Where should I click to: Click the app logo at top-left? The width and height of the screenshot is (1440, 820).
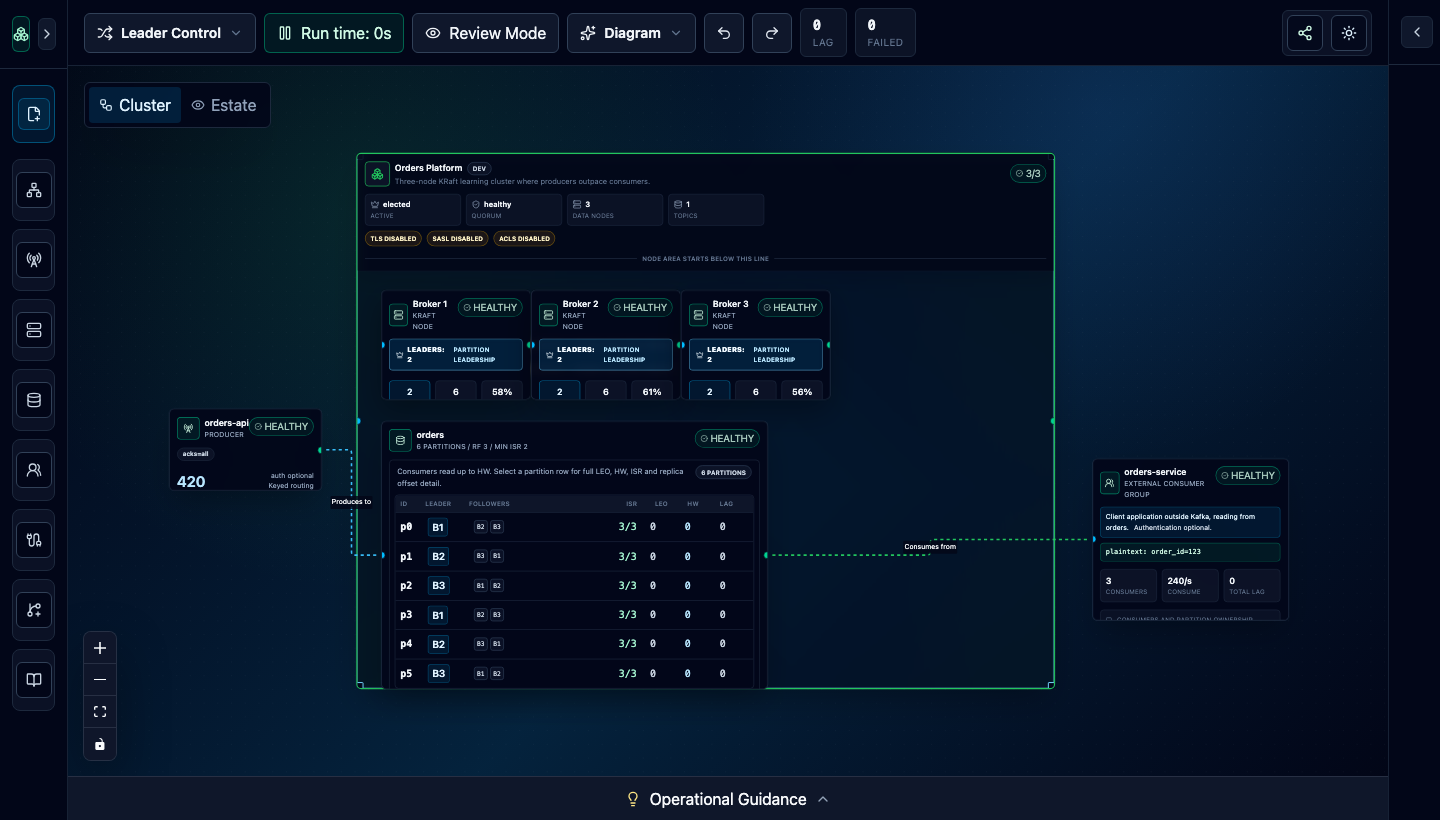click(21, 33)
